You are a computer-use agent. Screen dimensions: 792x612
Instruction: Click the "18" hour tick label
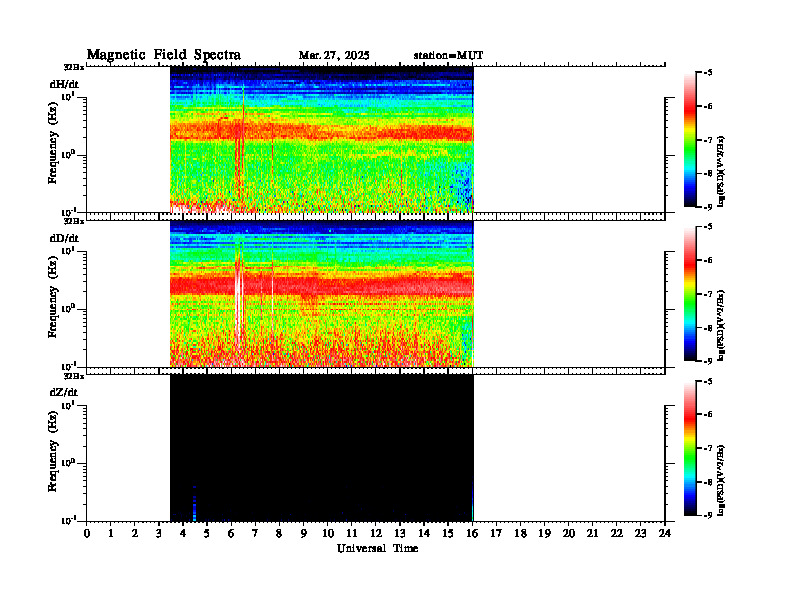point(520,534)
